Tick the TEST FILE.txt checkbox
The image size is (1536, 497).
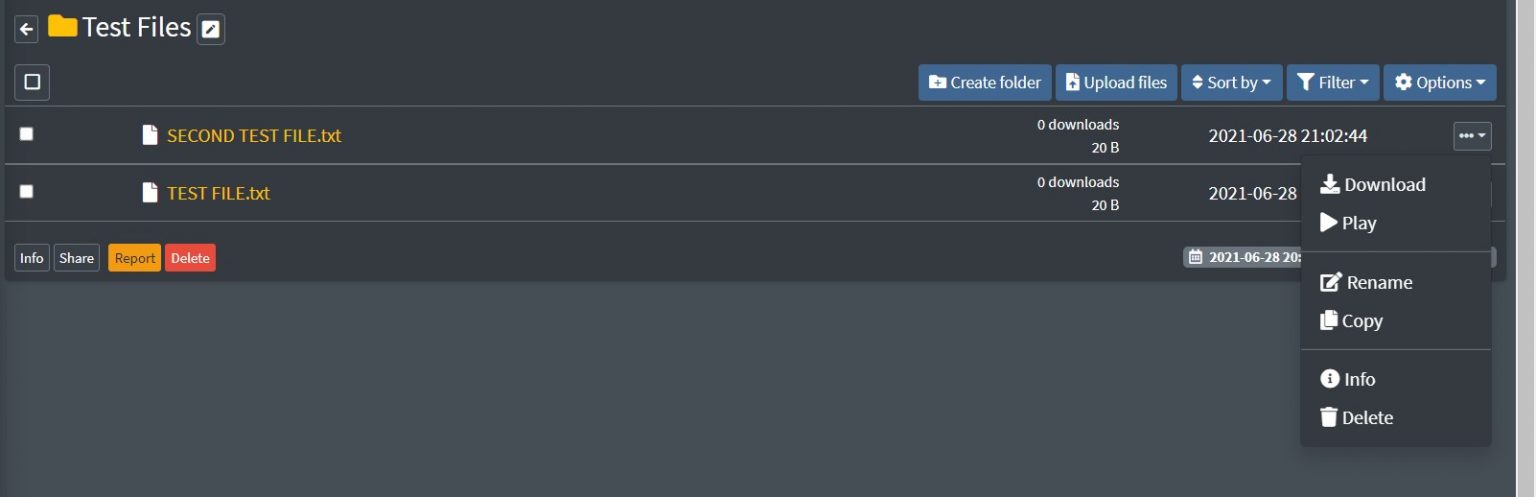(x=27, y=191)
